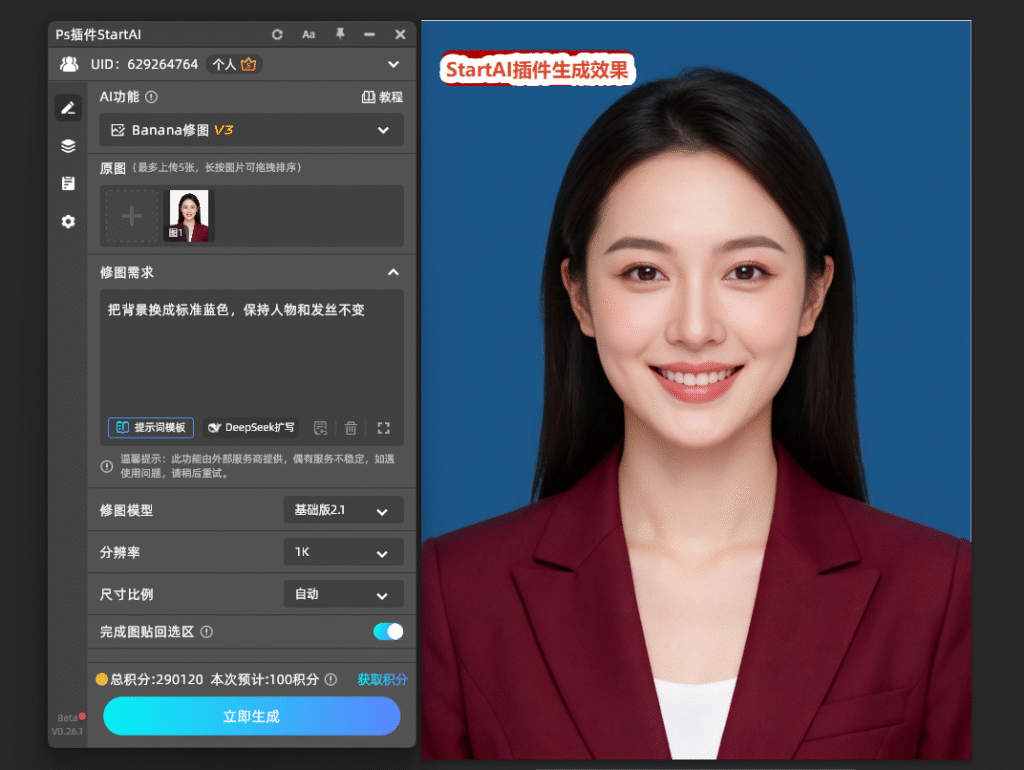
Task: Click the trash icon to clear prompt
Action: pos(351,428)
